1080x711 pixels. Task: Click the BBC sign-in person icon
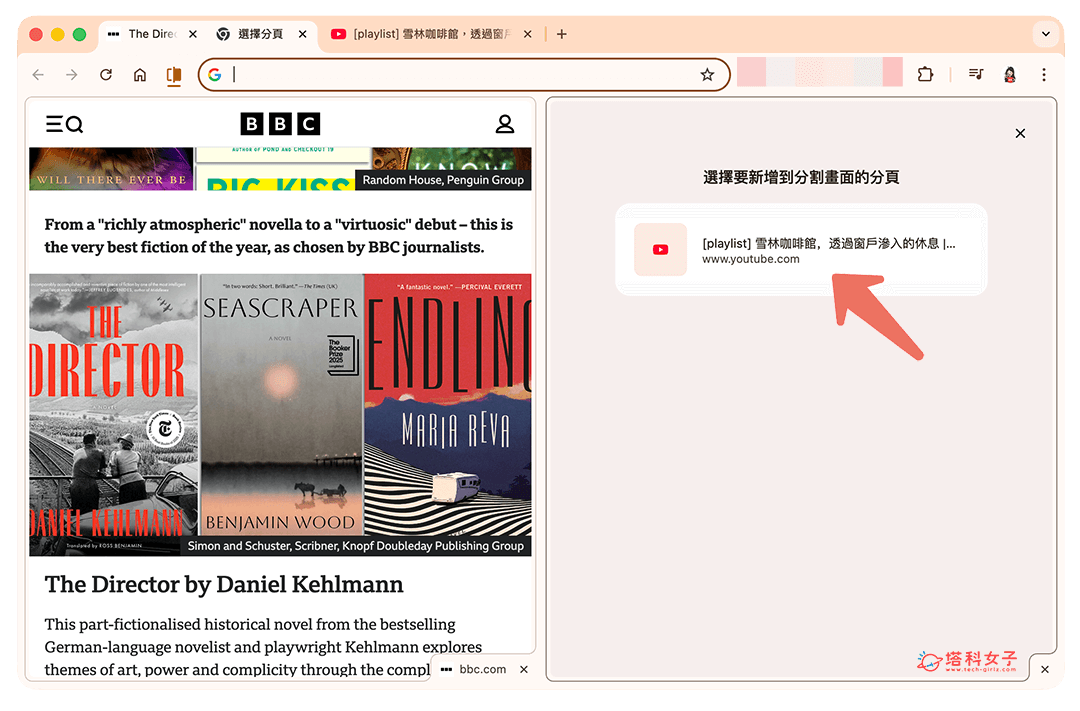point(505,124)
